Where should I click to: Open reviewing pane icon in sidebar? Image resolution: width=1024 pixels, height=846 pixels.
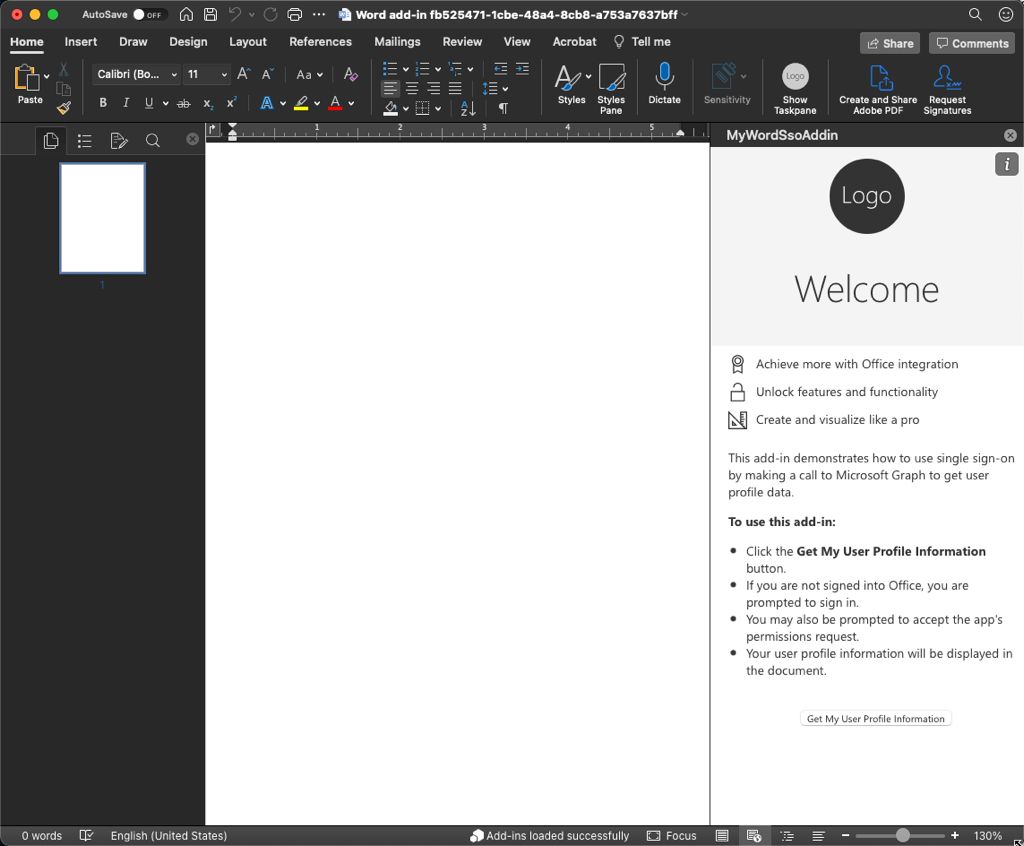pos(119,140)
